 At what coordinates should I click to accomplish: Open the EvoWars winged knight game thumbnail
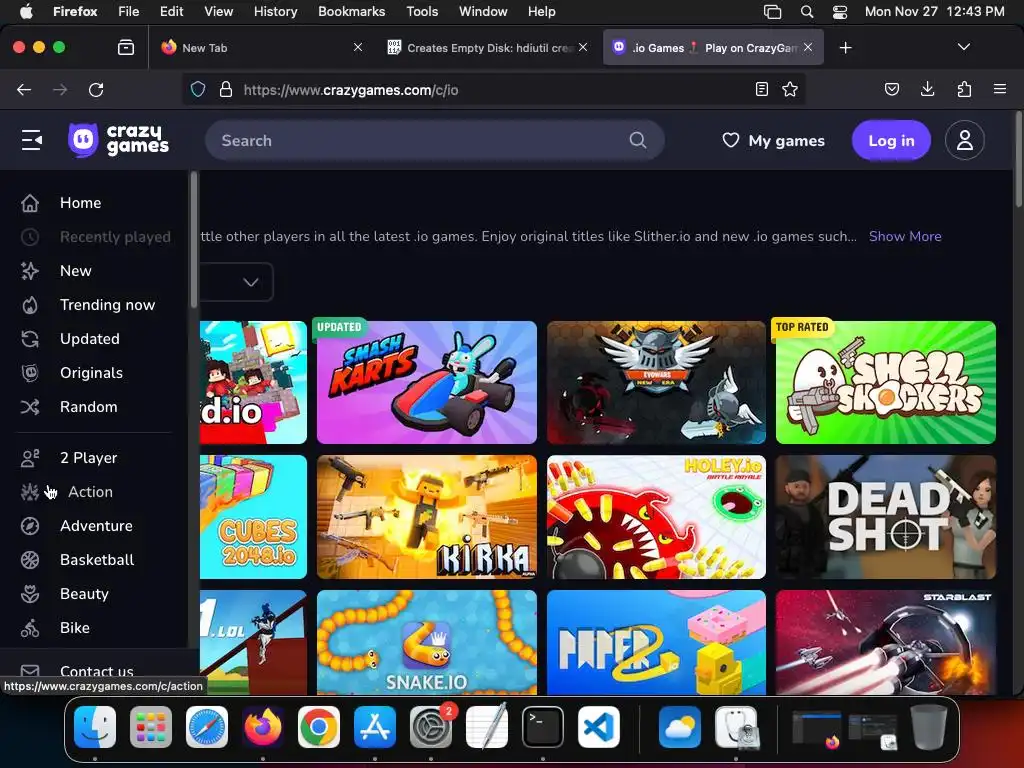(x=656, y=382)
